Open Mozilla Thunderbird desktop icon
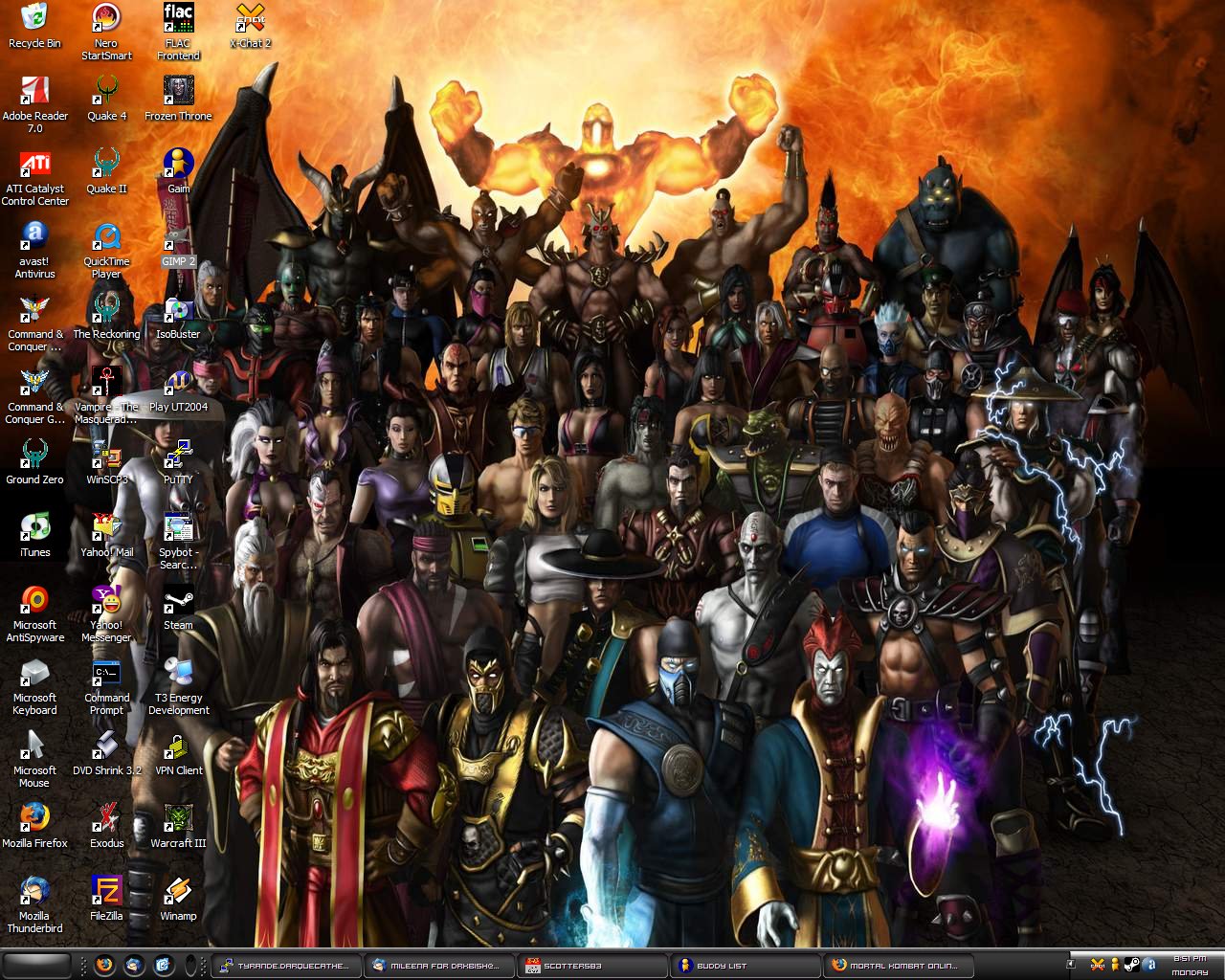Viewport: 1225px width, 980px height. pos(34,904)
